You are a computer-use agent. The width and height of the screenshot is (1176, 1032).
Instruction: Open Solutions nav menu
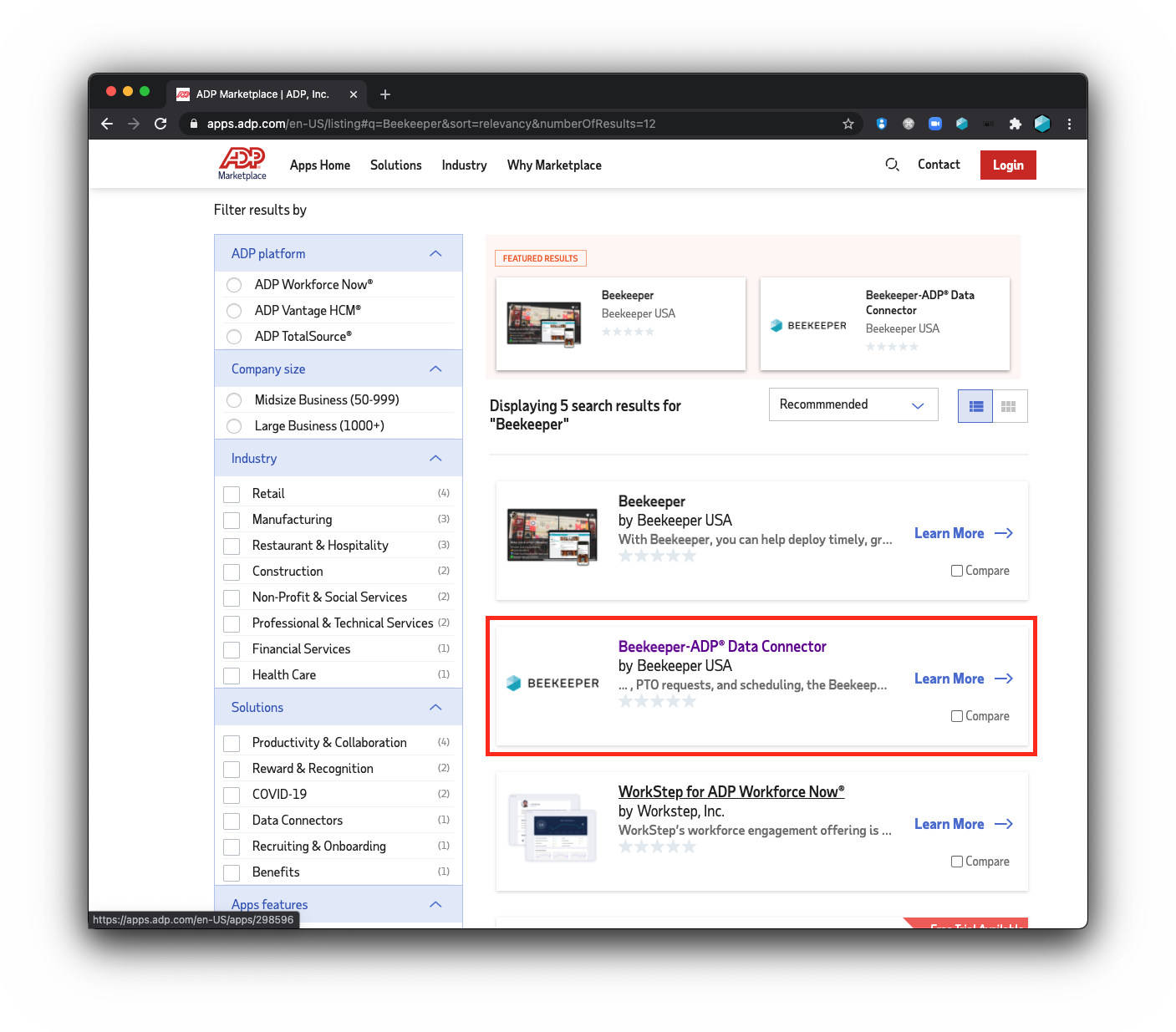point(396,165)
